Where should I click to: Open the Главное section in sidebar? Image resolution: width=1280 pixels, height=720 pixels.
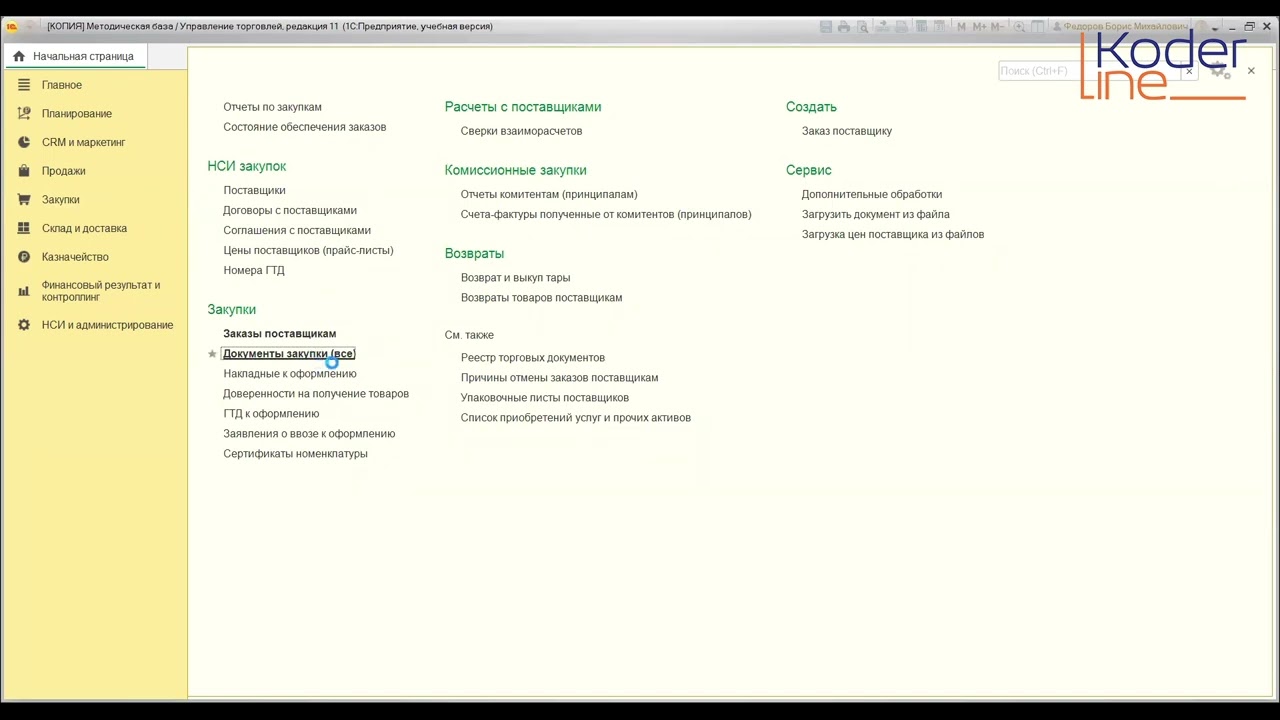pos(61,85)
